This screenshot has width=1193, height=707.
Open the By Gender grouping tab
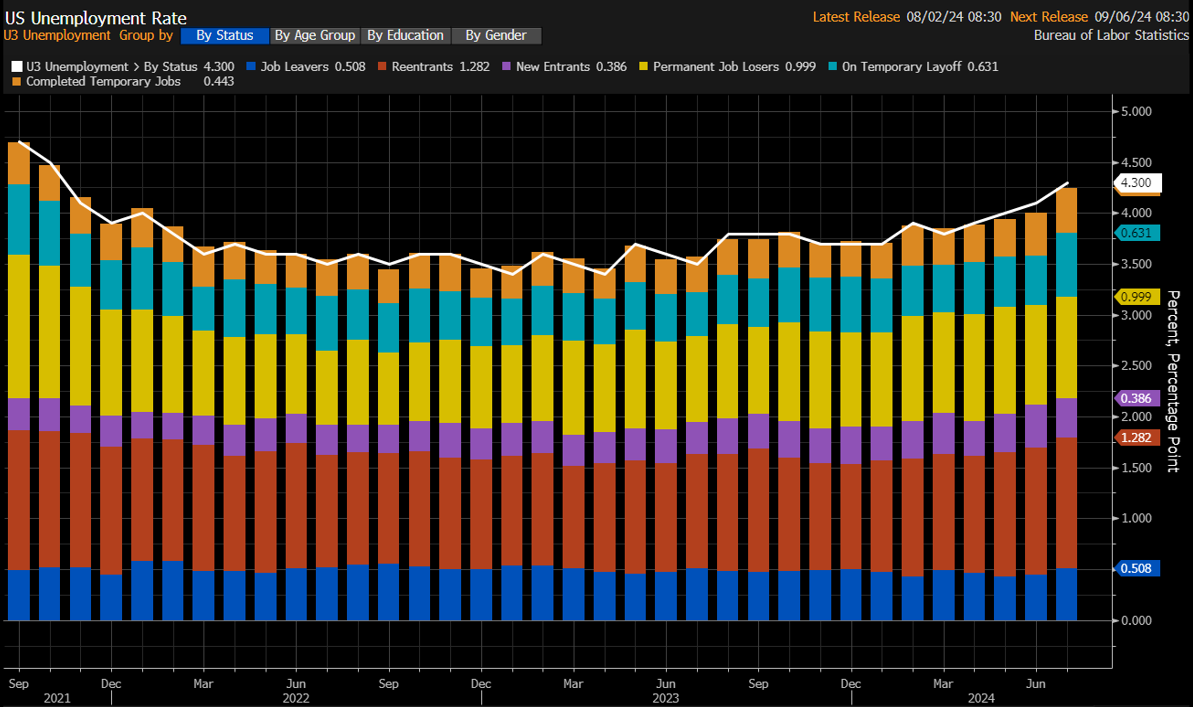click(495, 35)
